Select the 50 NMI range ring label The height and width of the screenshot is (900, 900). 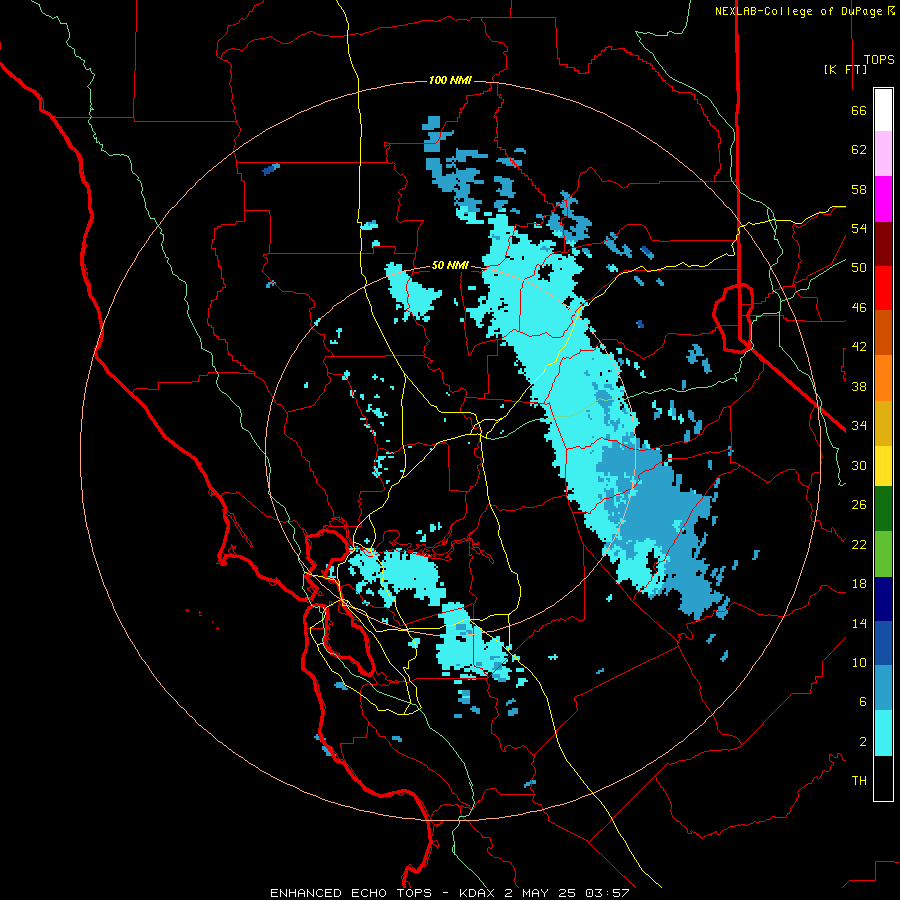(x=450, y=265)
